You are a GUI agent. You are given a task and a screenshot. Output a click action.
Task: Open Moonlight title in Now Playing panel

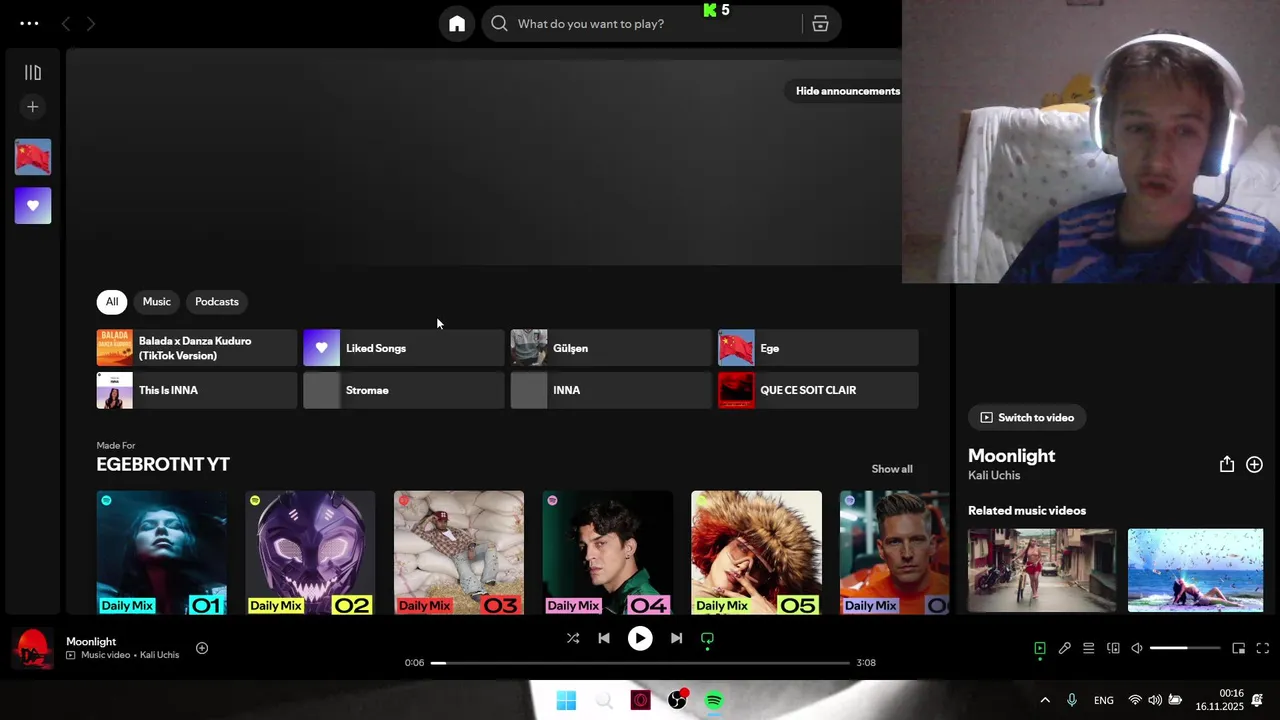coord(1012,456)
